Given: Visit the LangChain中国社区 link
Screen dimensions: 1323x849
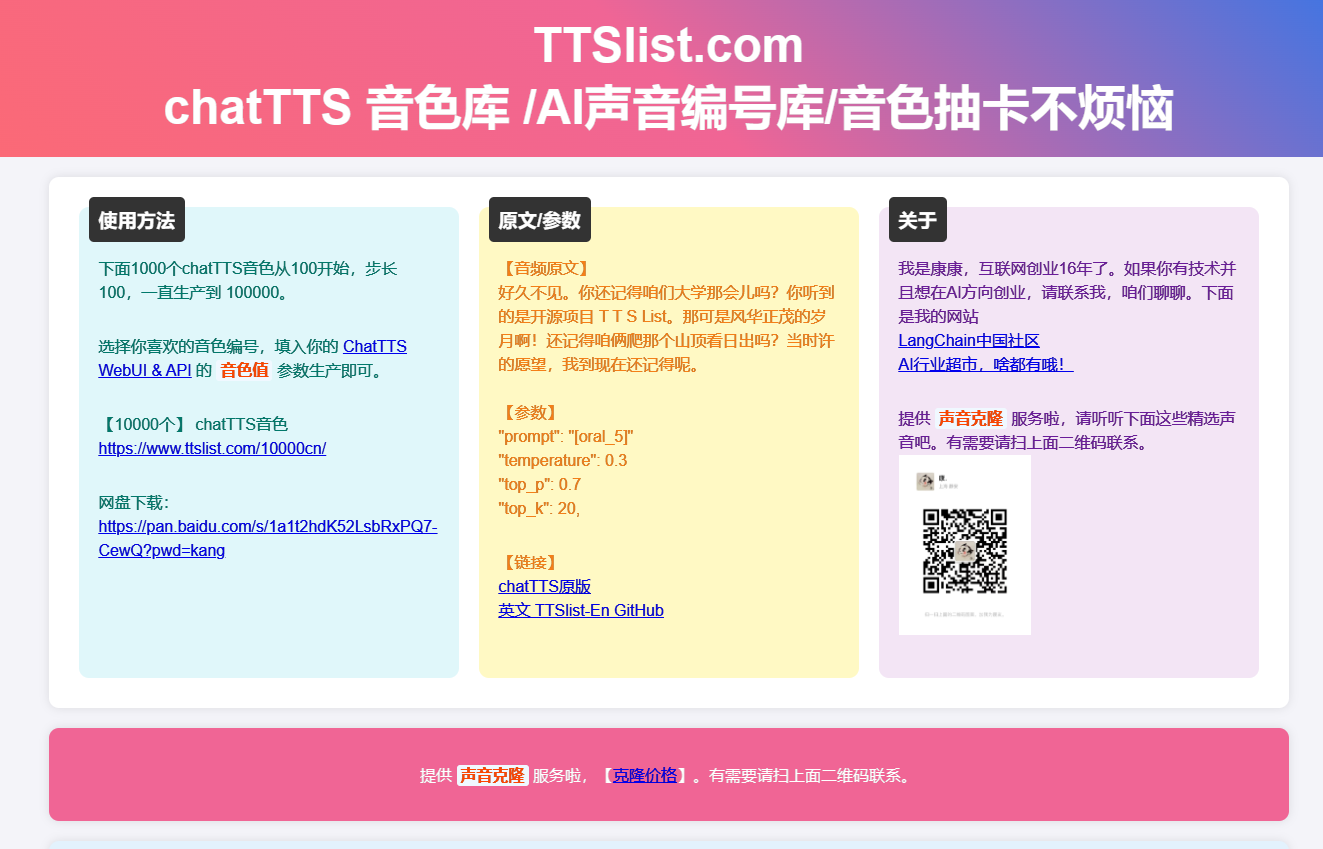Looking at the screenshot, I should click(969, 341).
